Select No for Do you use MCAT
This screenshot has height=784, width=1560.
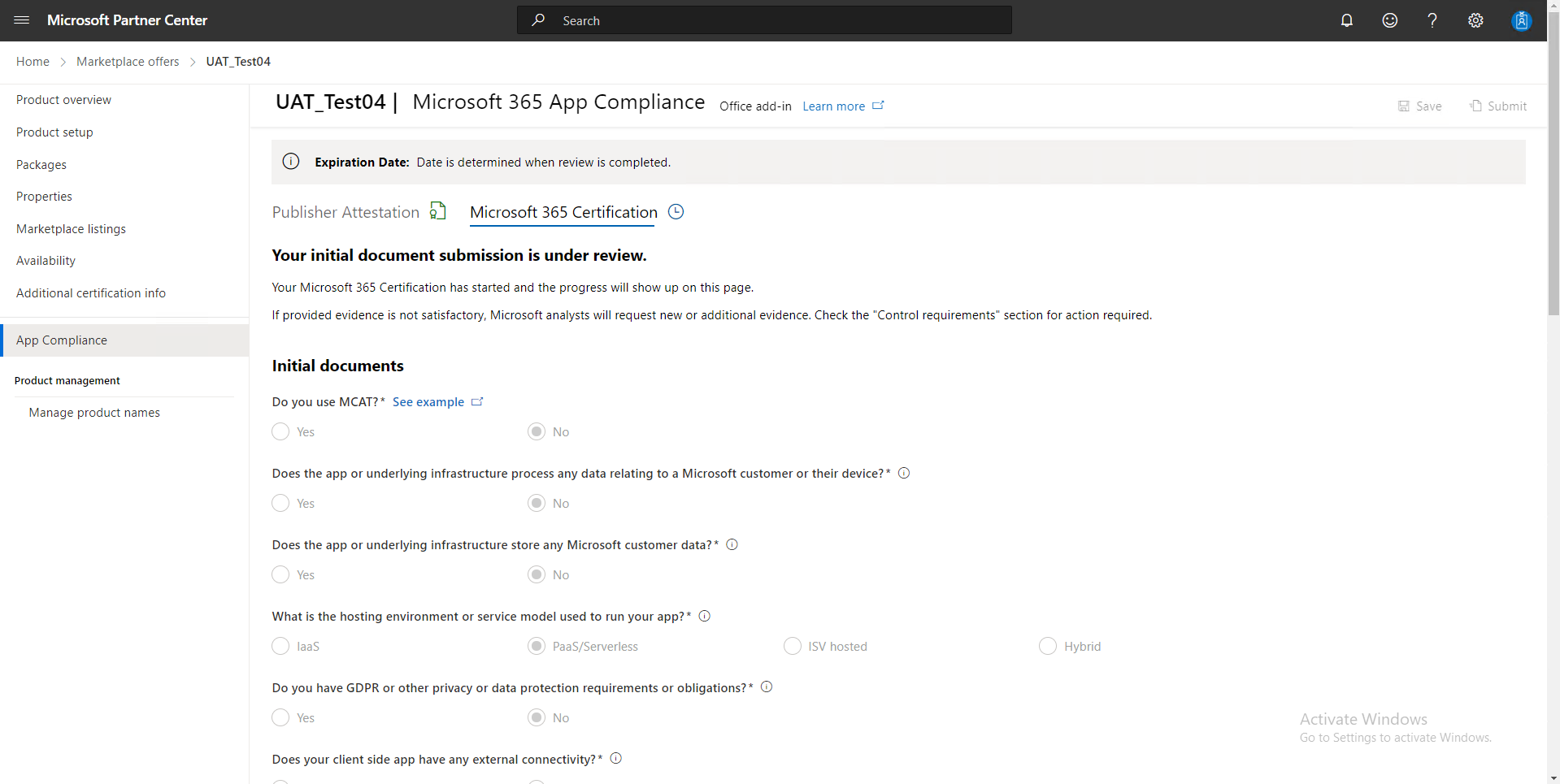tap(537, 431)
